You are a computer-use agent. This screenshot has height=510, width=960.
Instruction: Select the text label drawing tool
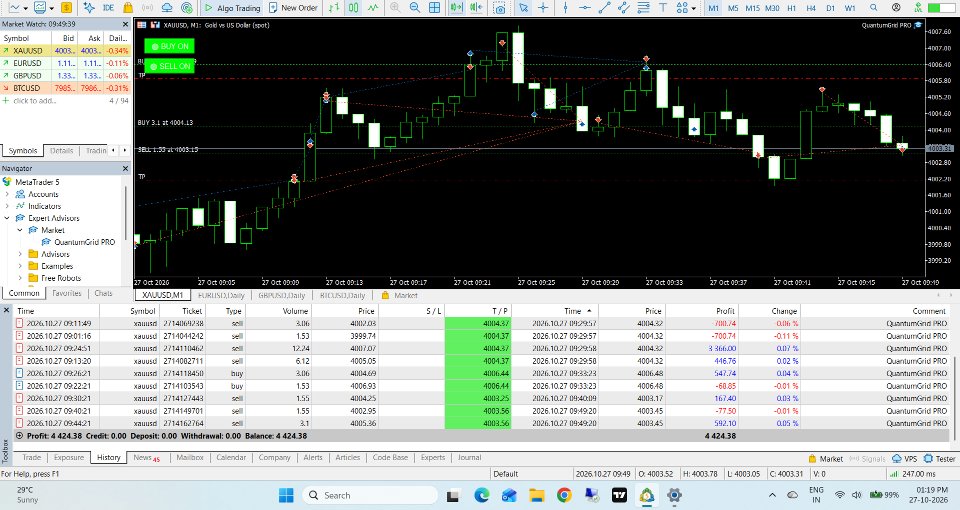[663, 8]
